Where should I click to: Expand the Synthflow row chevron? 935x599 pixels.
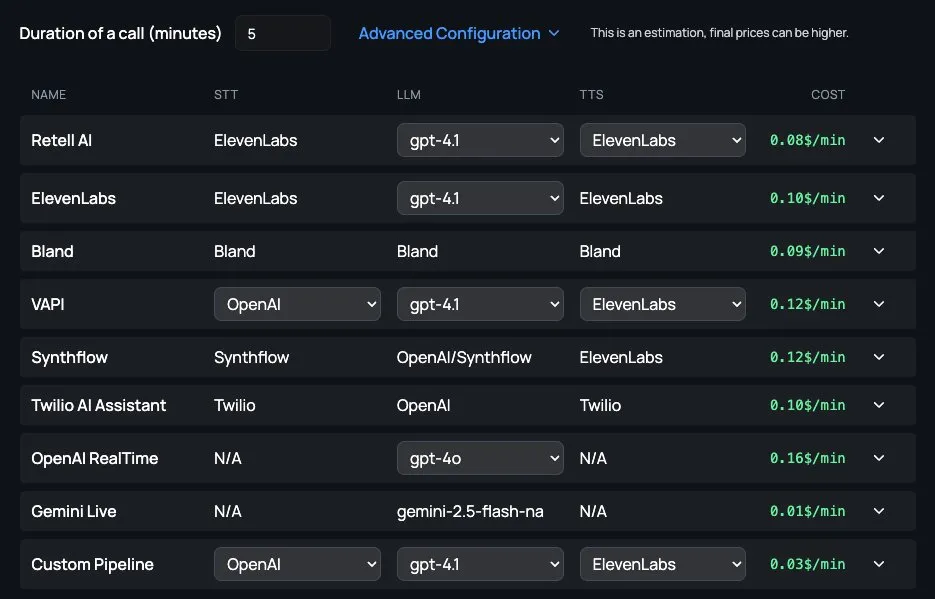point(879,357)
